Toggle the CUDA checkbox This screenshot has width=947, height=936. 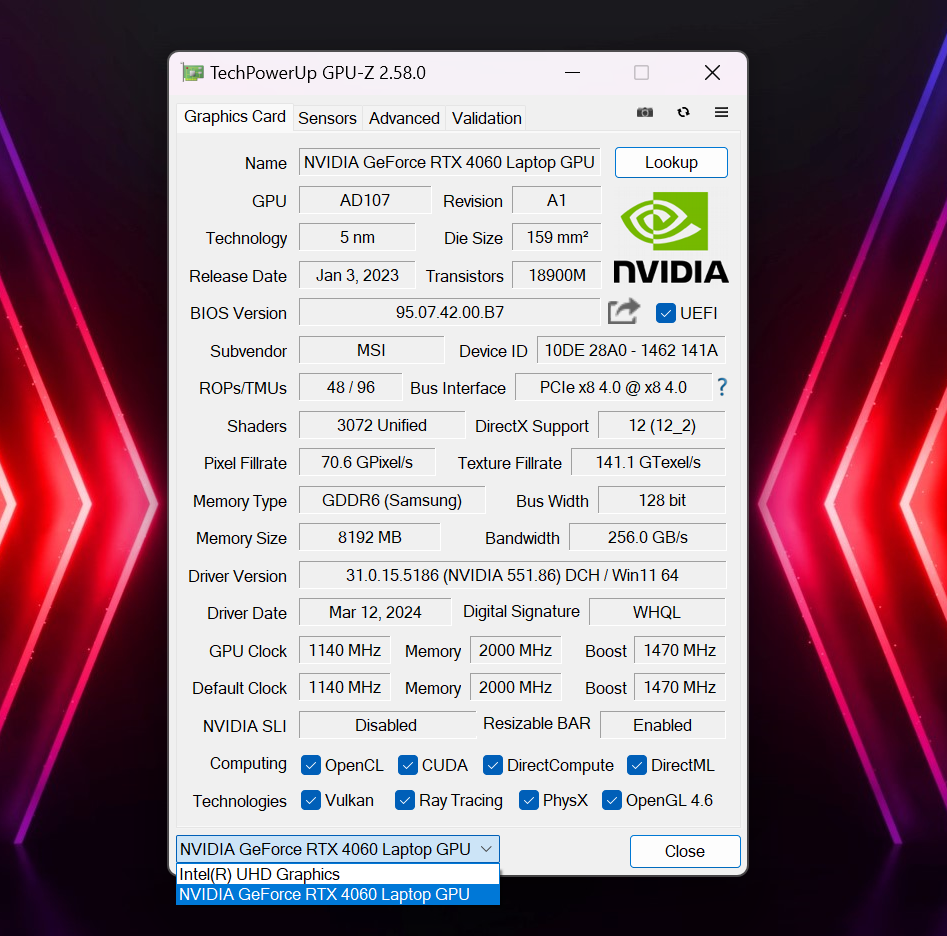click(x=408, y=765)
